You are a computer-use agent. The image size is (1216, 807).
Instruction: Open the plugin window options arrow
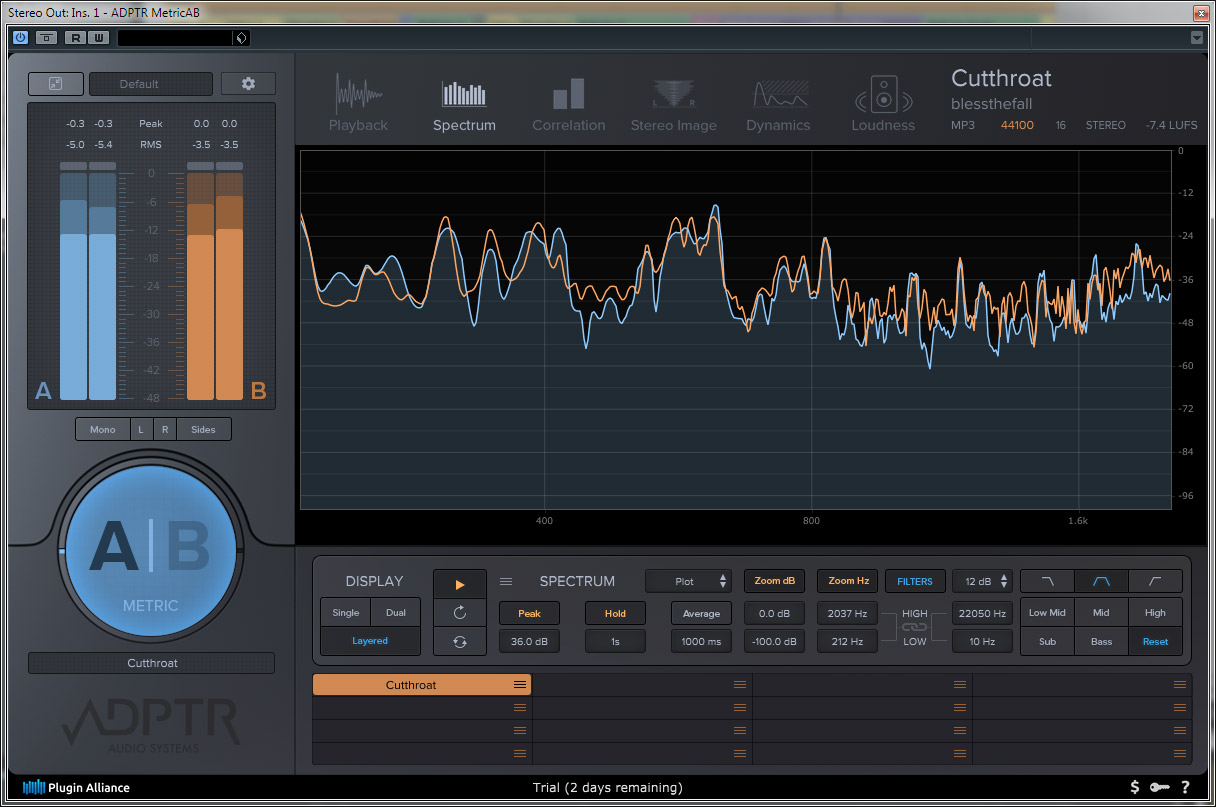pos(1197,38)
